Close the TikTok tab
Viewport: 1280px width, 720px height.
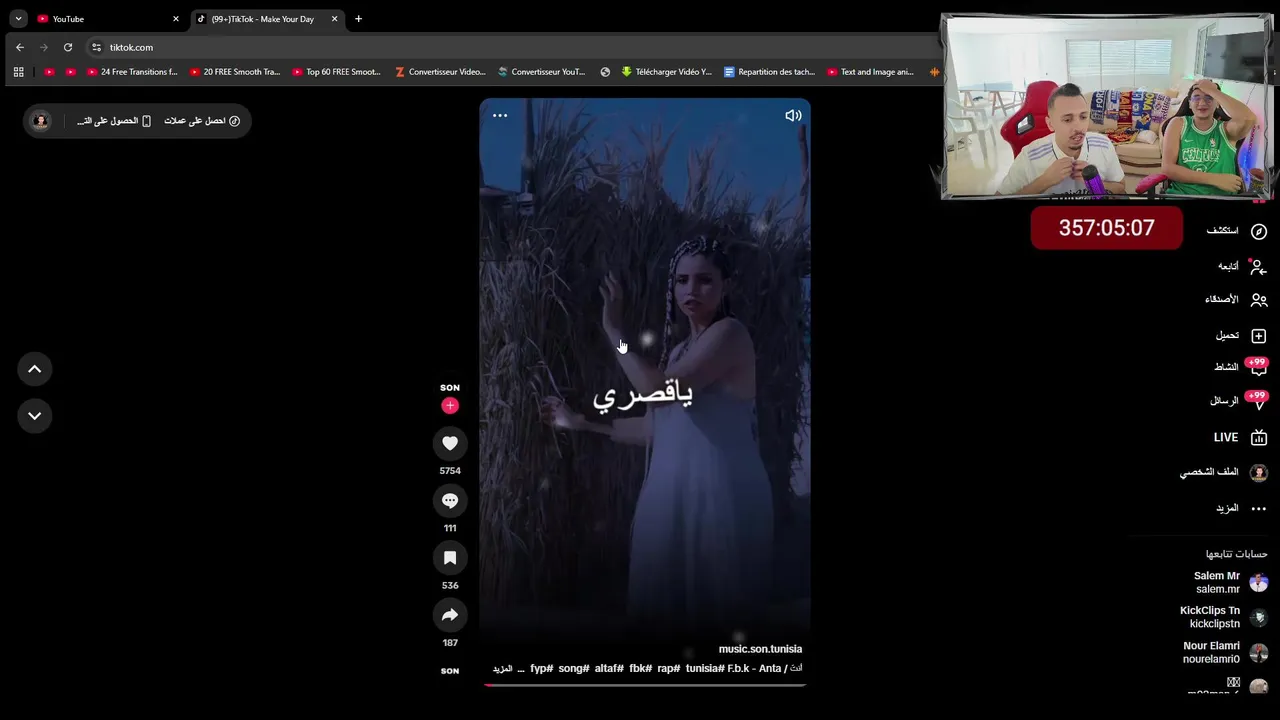335,19
